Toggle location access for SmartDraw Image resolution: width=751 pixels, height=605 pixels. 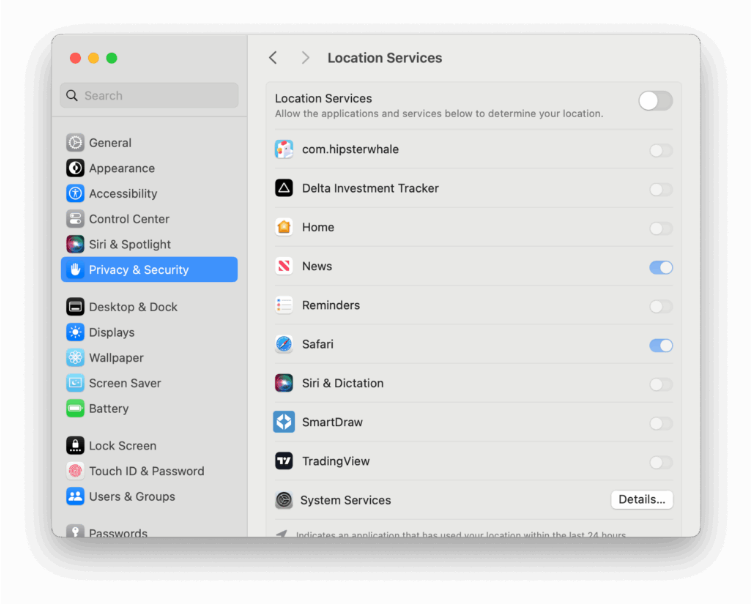pyautogui.click(x=661, y=423)
